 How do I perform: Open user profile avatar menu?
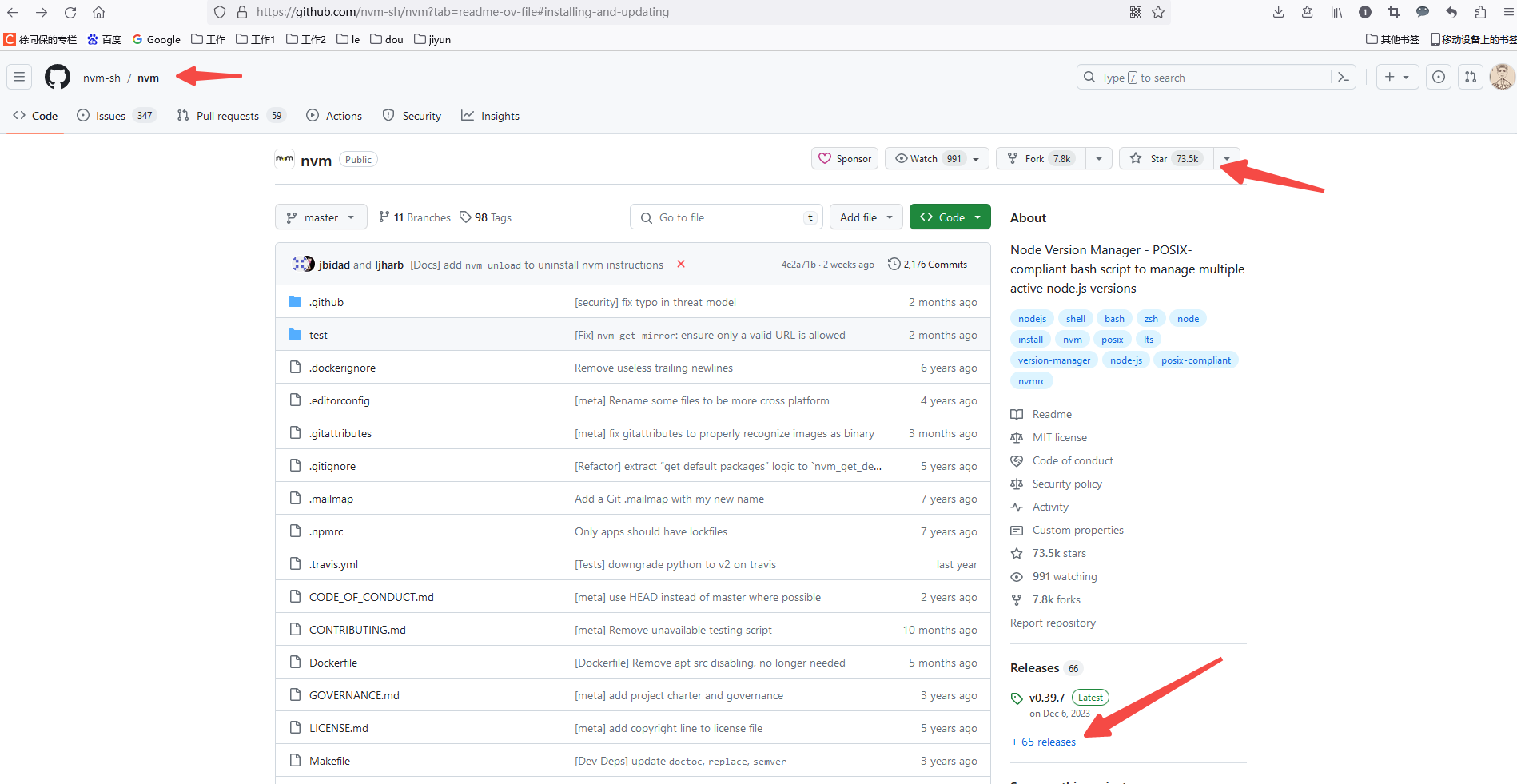(1503, 77)
